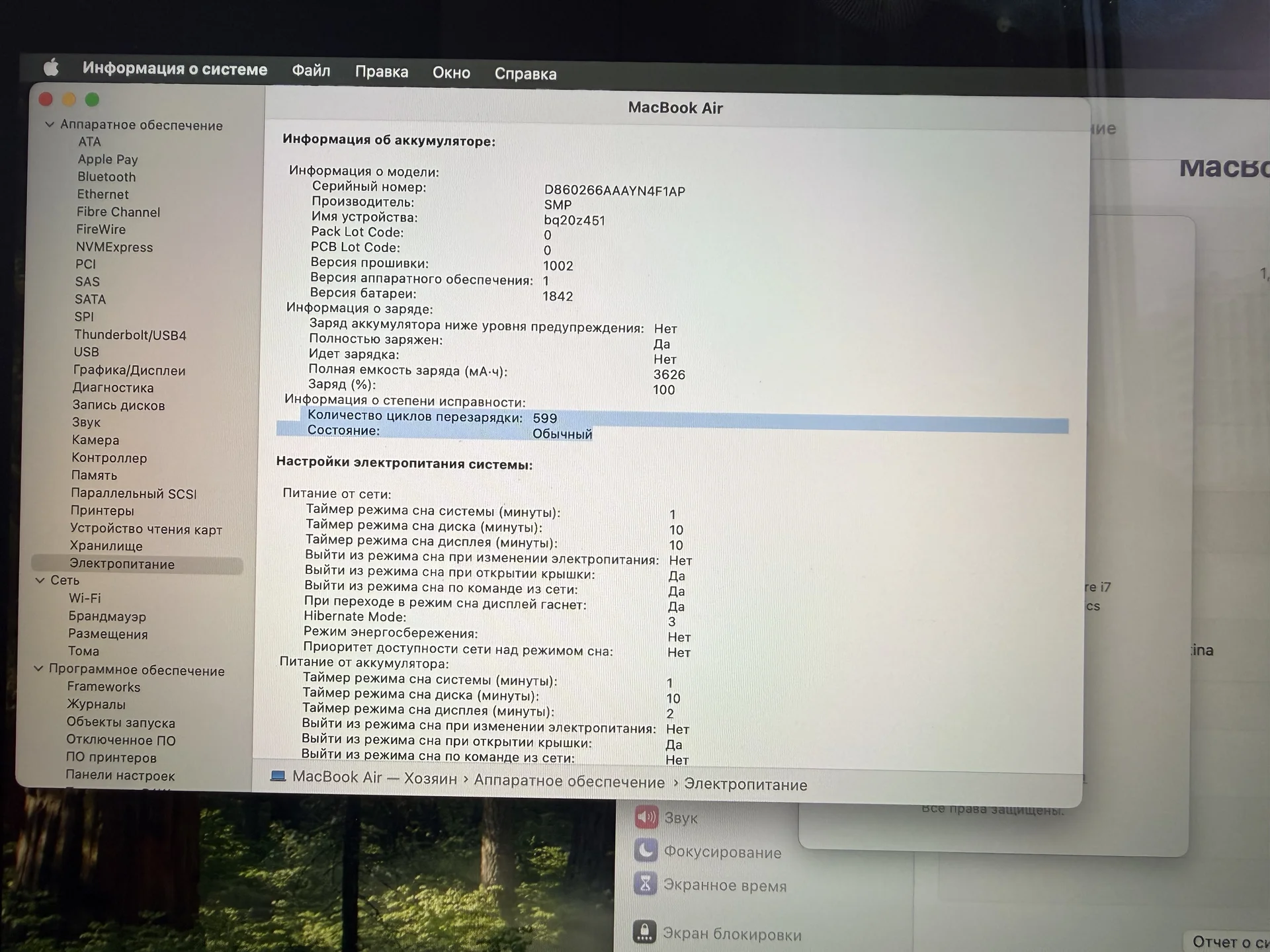The image size is (1270, 952).
Task: Collapse the Аппаратное обеспечение section
Action: [x=49, y=124]
